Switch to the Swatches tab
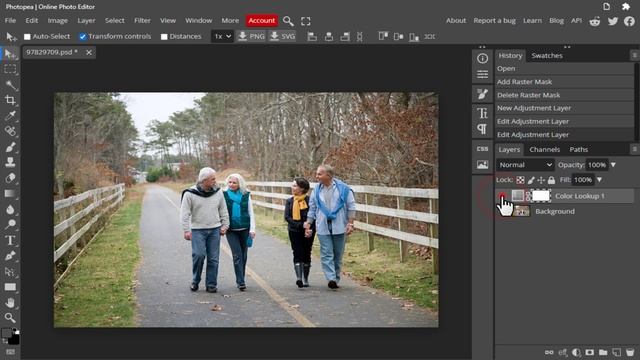Screen dimensions: 640x360 click(x=547, y=56)
